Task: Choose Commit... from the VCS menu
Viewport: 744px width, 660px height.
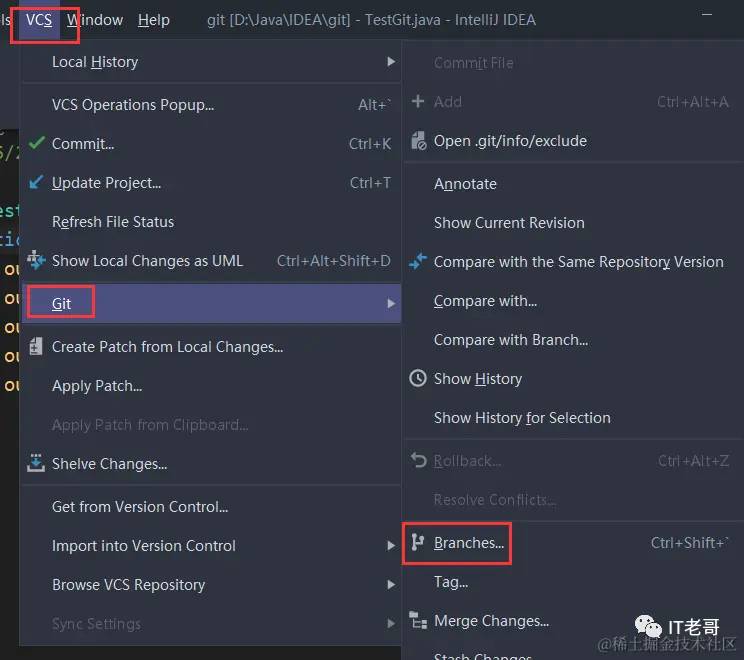Action: pos(212,143)
